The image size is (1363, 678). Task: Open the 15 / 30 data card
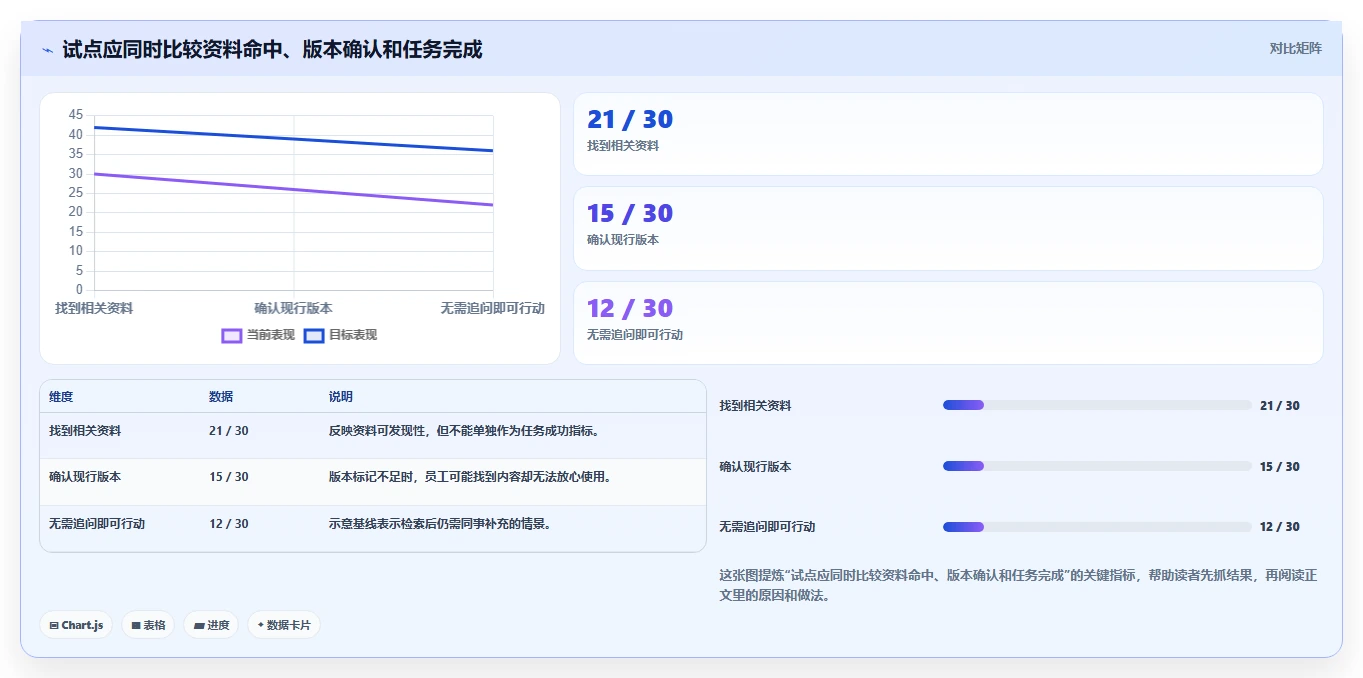tap(948, 228)
